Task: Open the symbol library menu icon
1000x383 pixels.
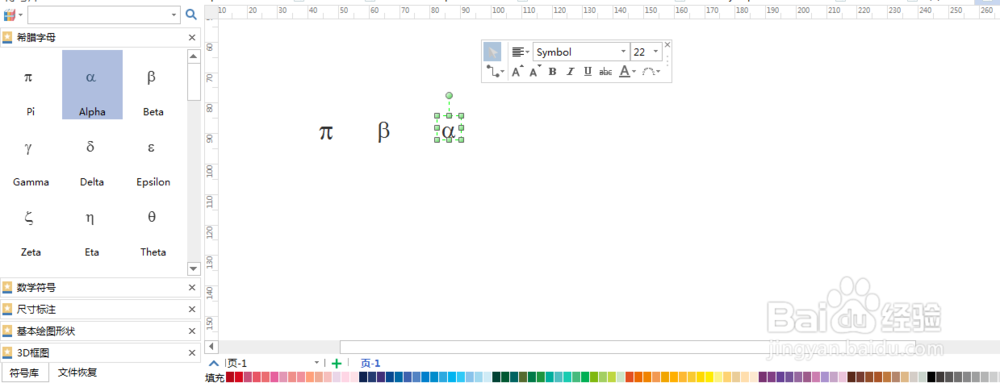Action: tap(12, 14)
